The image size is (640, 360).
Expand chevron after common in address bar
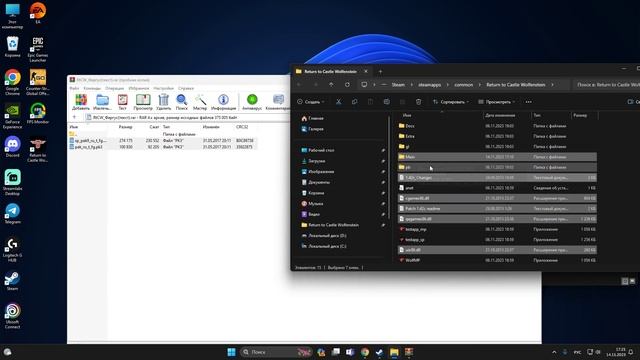tap(480, 85)
